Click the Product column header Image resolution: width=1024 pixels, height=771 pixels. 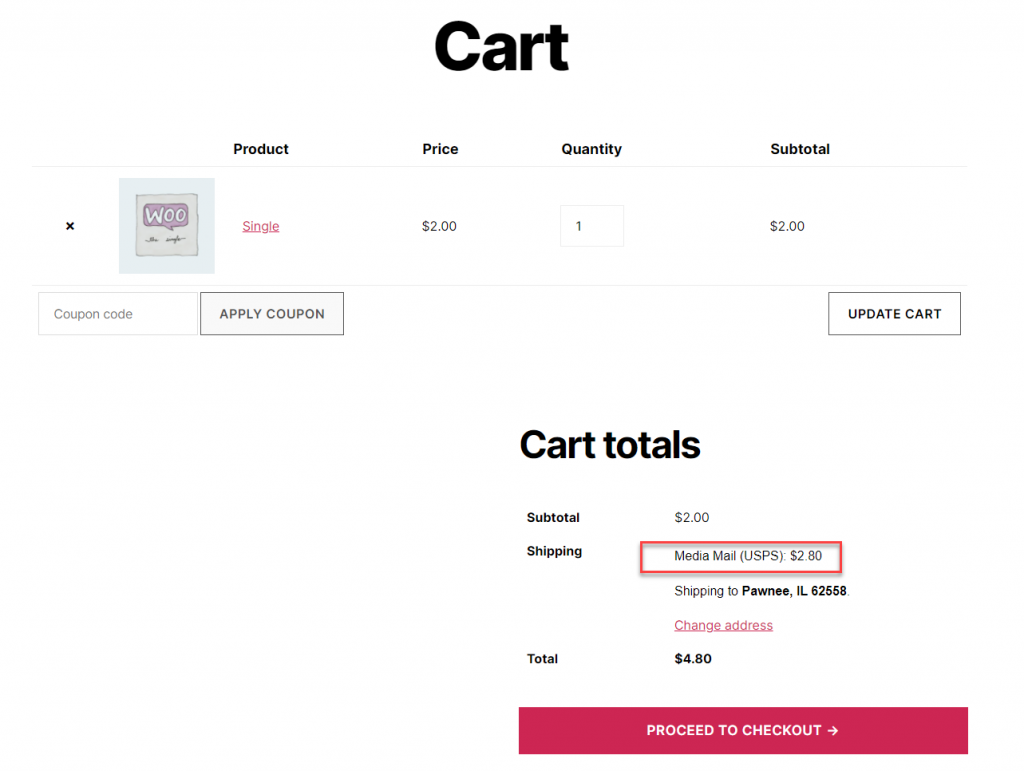point(261,149)
